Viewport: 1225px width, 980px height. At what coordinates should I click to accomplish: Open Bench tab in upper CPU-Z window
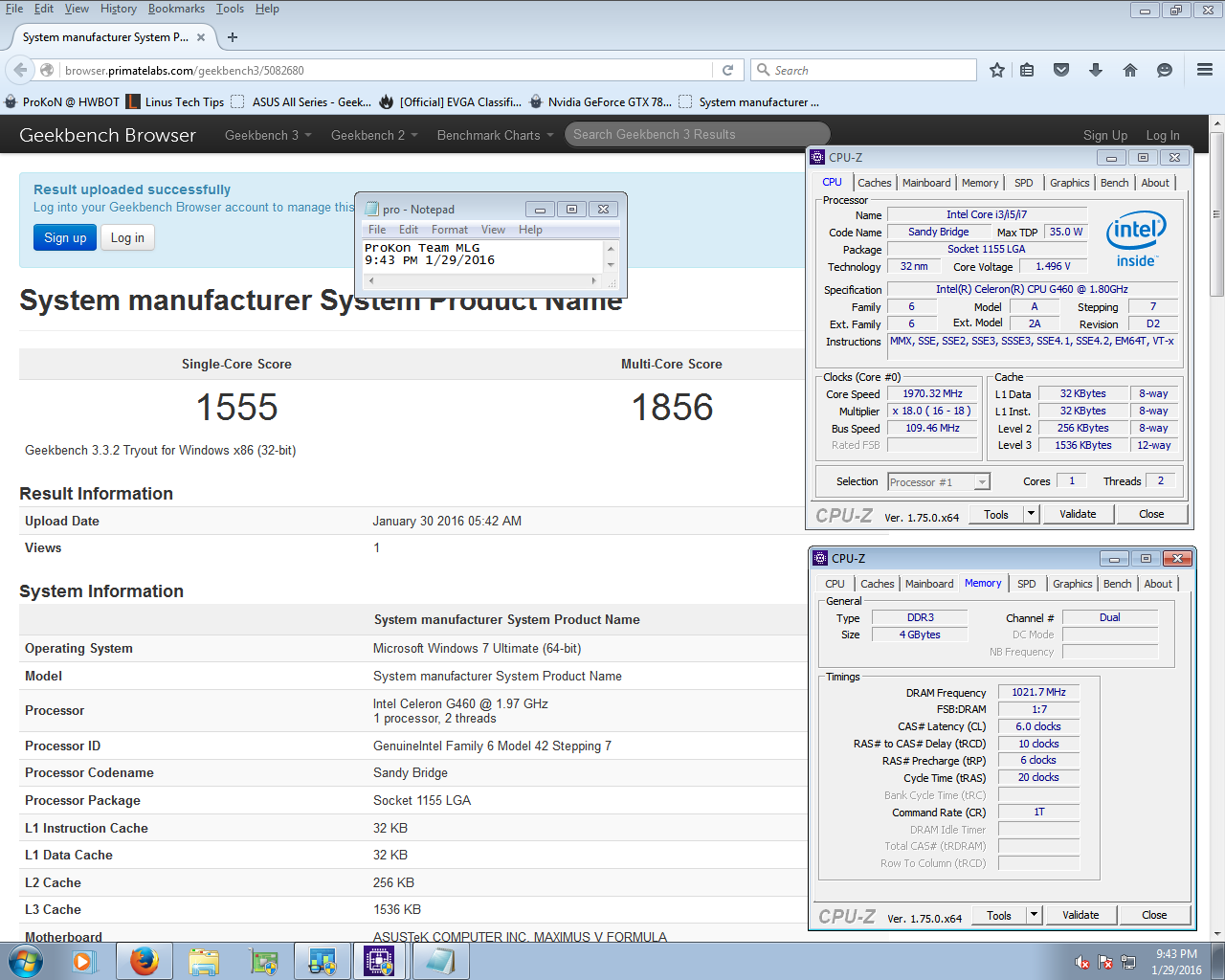[x=1114, y=183]
